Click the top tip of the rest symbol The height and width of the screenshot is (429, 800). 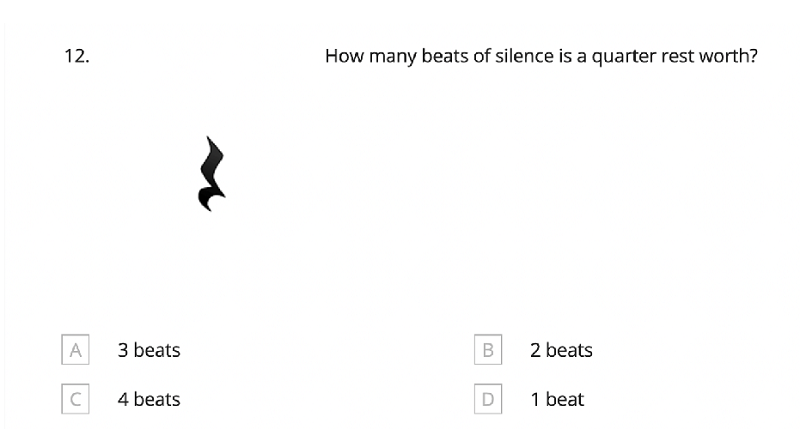pyautogui.click(x=208, y=137)
